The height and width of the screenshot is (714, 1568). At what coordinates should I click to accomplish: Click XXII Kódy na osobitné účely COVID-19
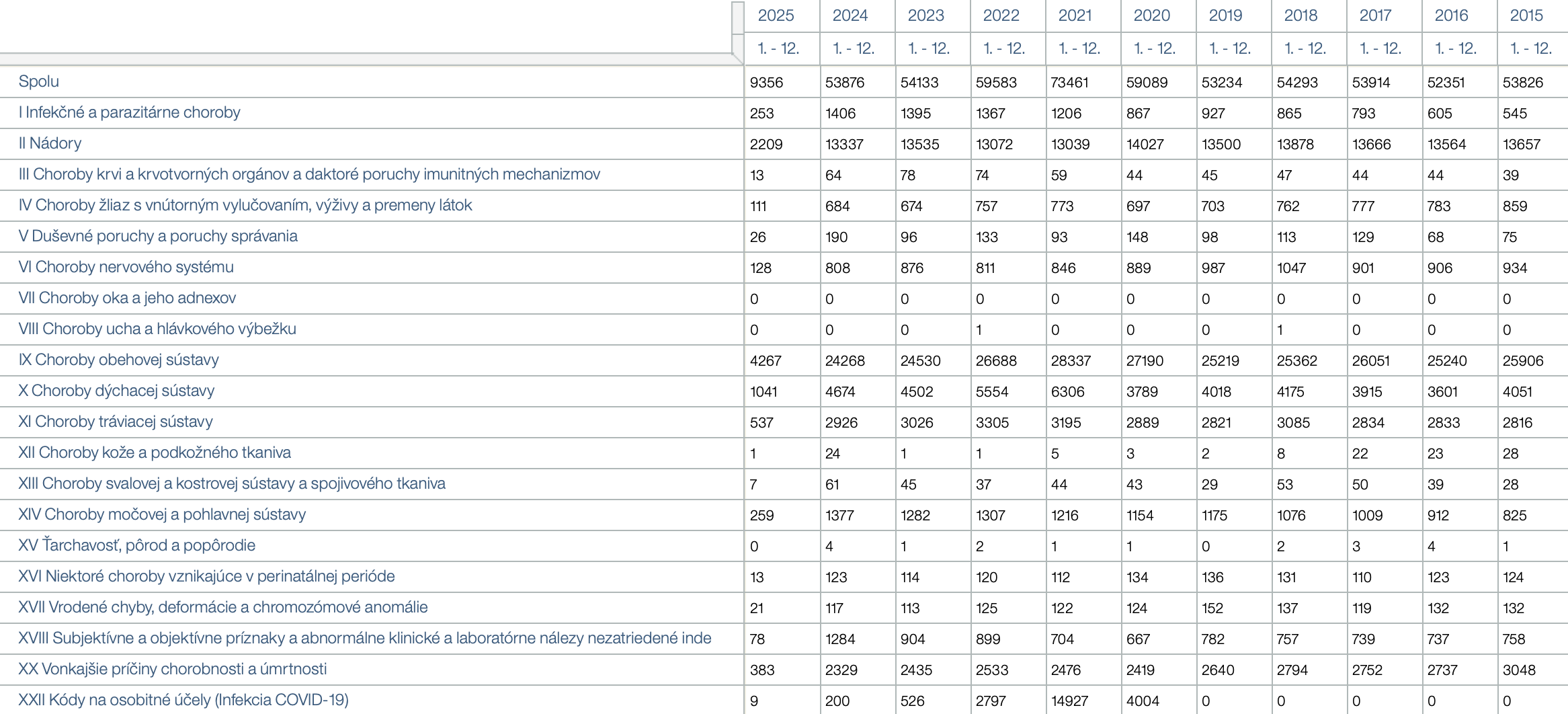tap(183, 700)
